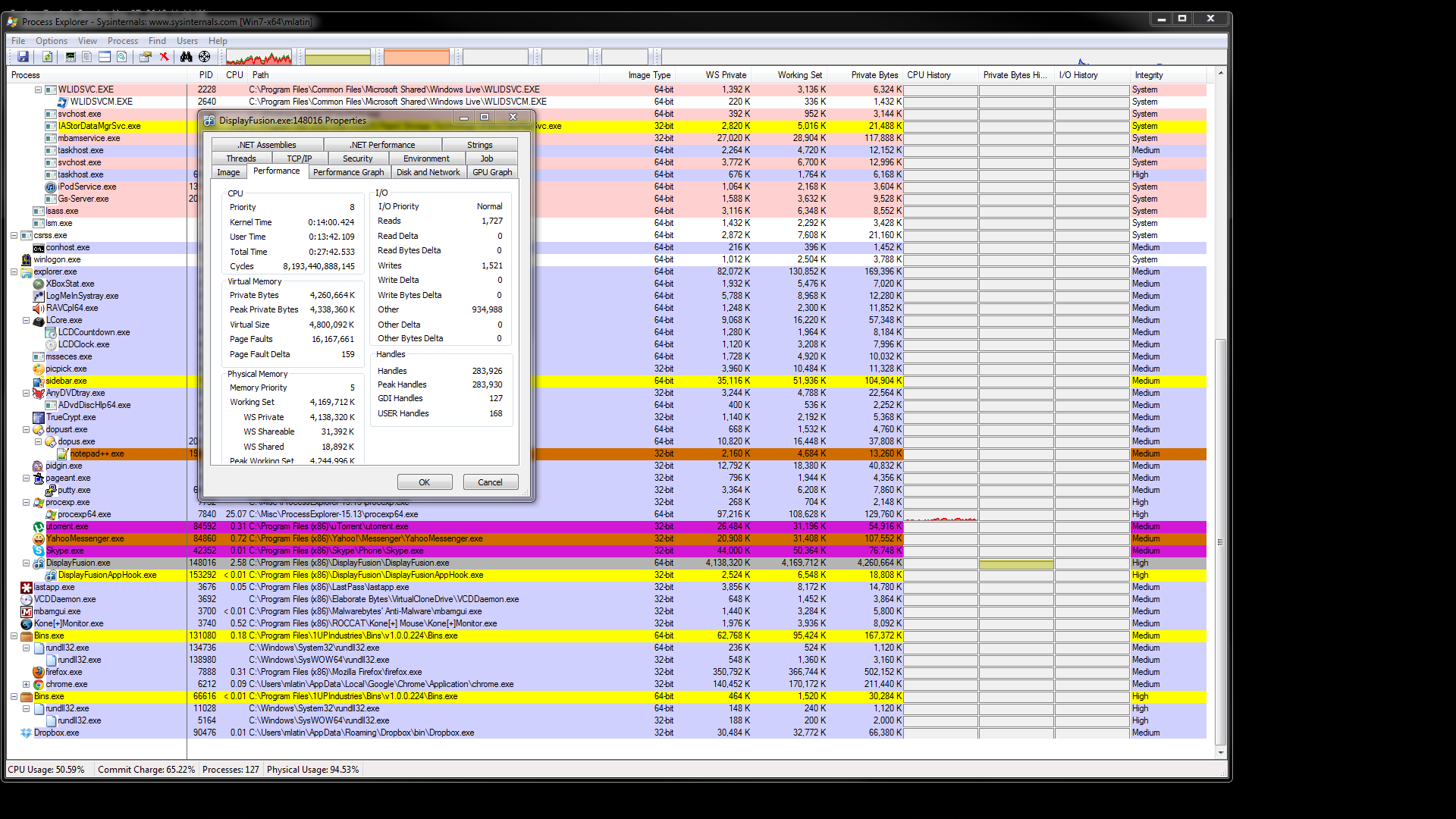Open Properties via the toolbar icon

145,57
